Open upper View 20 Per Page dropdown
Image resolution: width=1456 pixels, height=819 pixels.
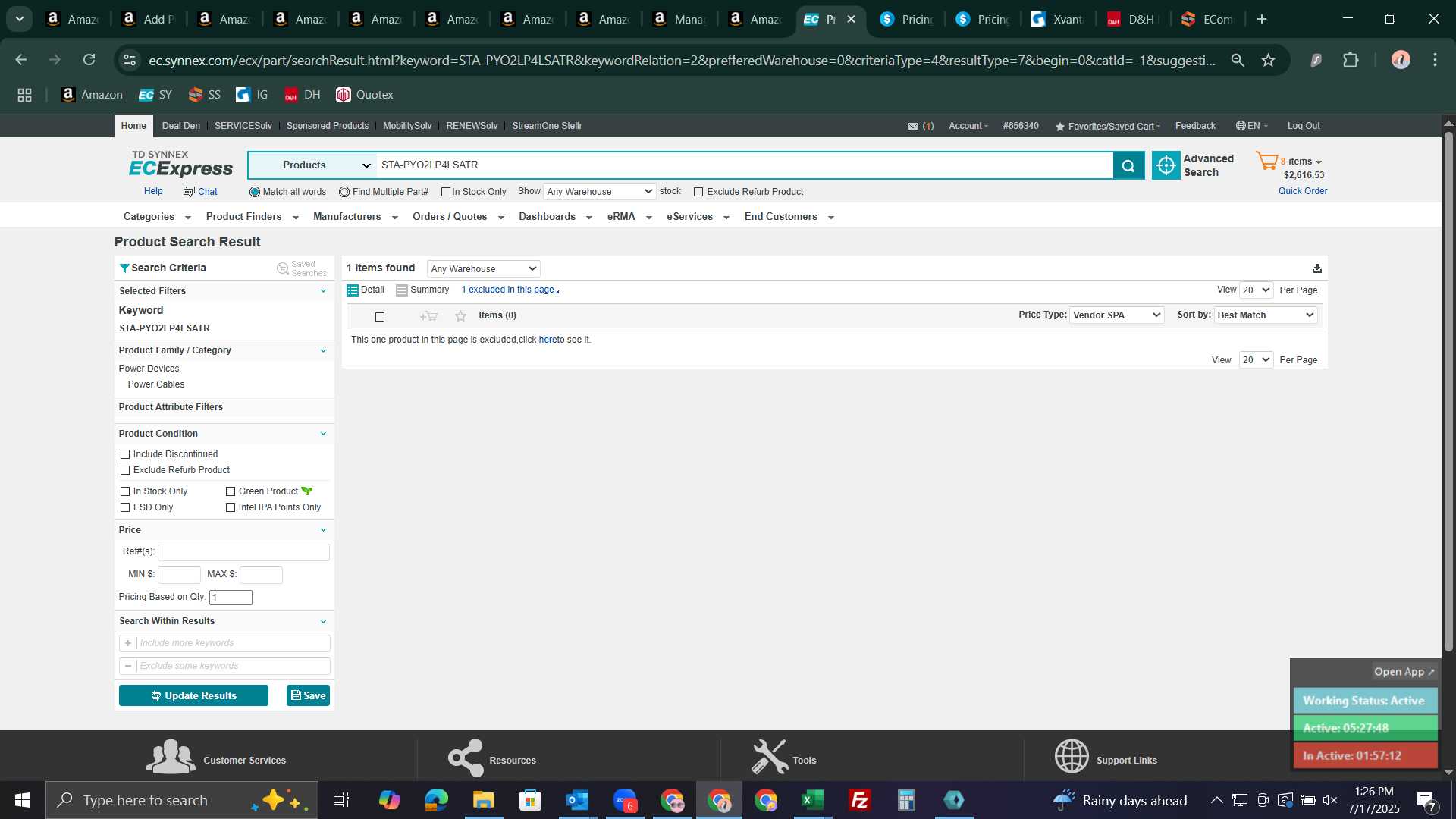(1256, 290)
